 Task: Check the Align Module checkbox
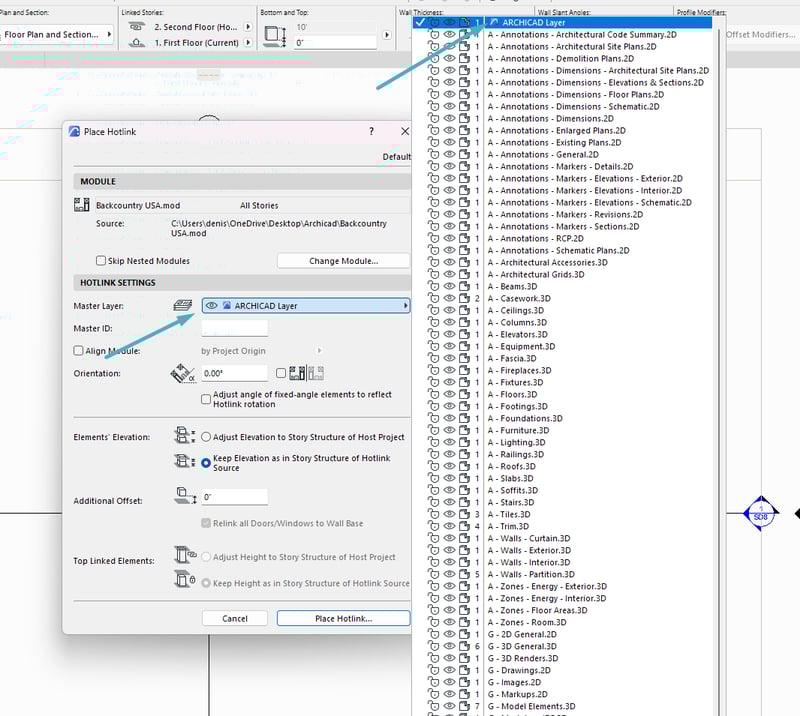pyautogui.click(x=79, y=351)
